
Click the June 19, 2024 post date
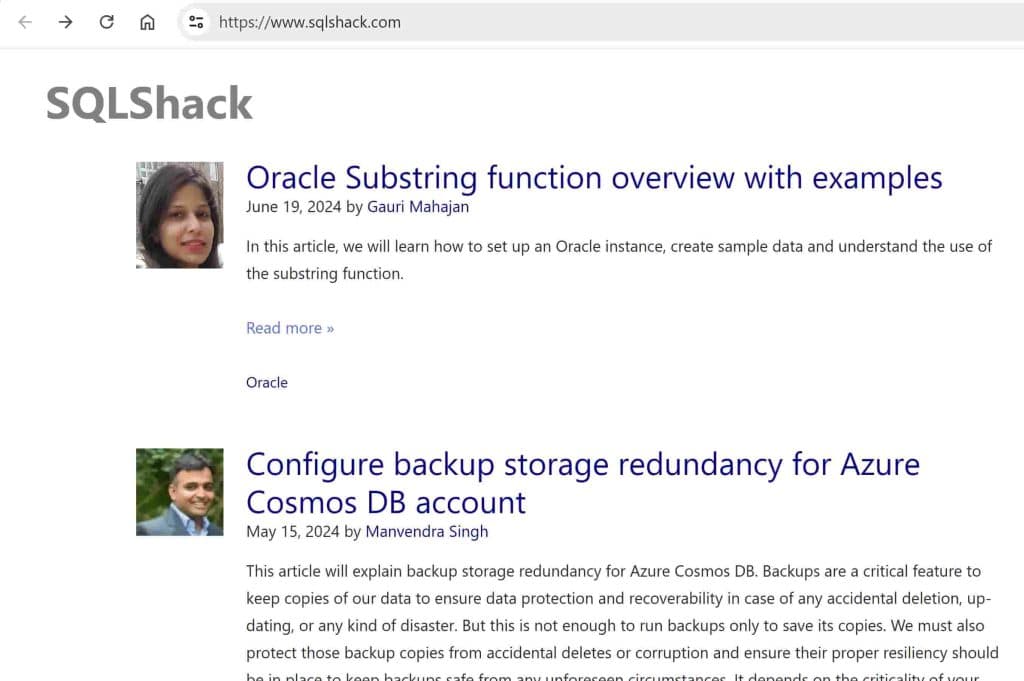[x=293, y=207]
